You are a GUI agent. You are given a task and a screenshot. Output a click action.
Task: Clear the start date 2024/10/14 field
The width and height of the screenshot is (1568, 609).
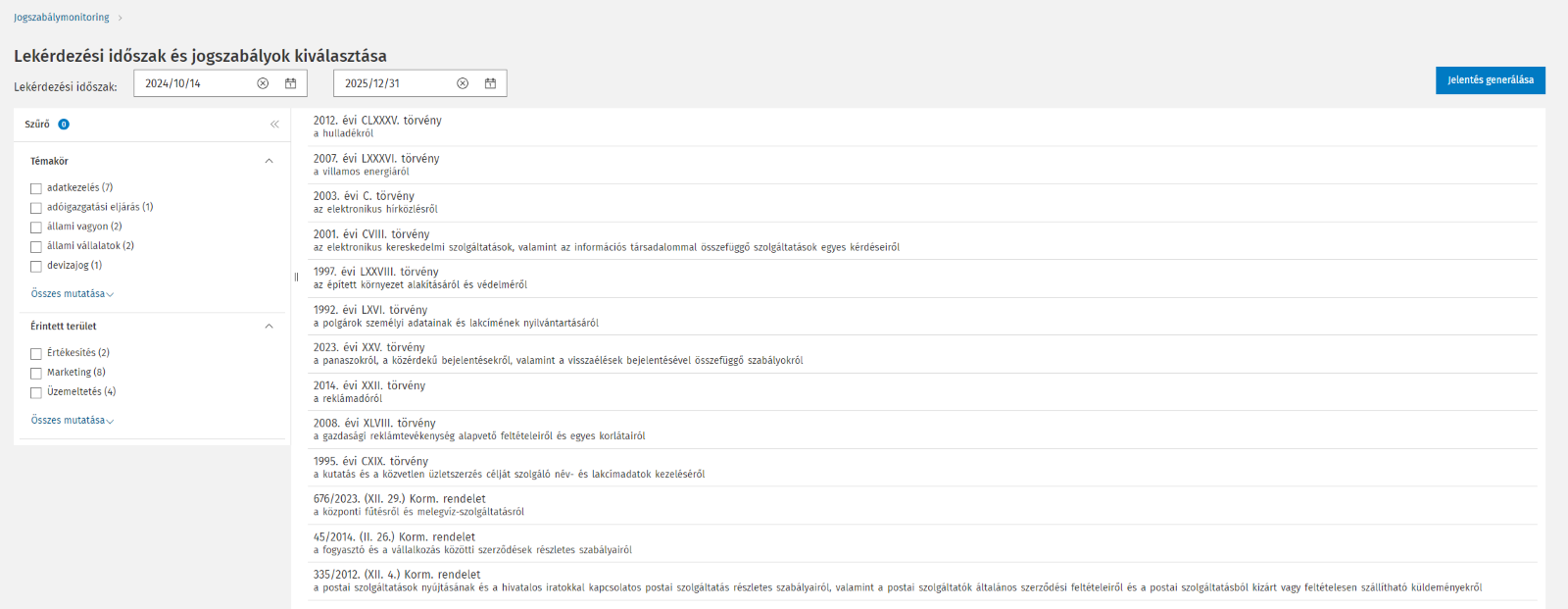(x=263, y=83)
